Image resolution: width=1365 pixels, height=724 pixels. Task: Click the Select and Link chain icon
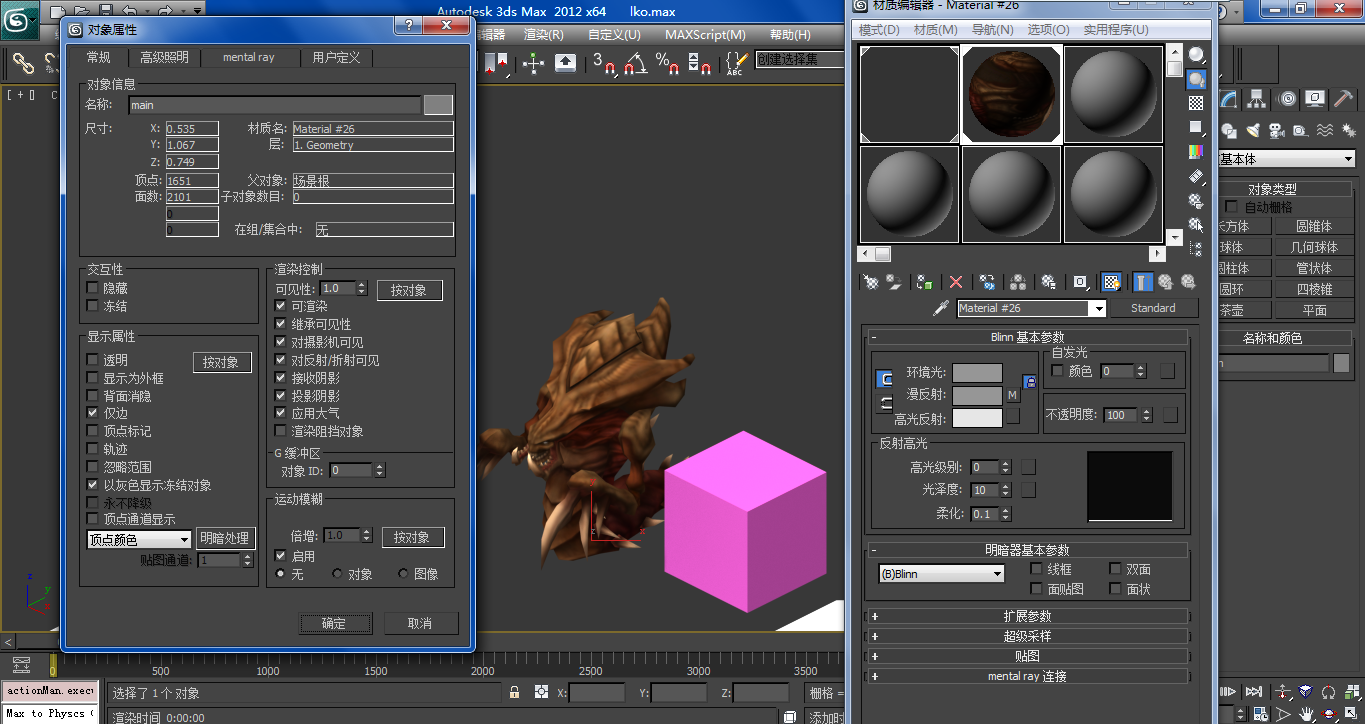tap(22, 64)
